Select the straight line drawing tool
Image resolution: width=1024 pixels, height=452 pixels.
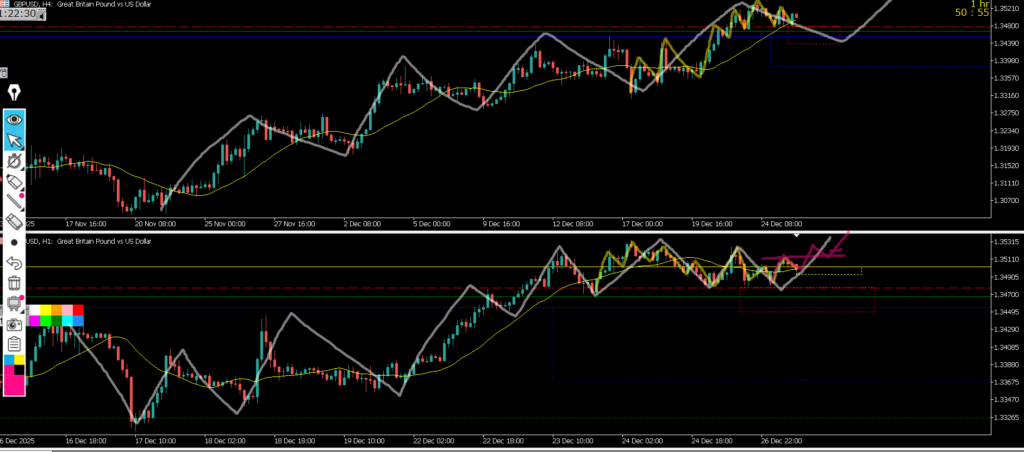[x=14, y=202]
